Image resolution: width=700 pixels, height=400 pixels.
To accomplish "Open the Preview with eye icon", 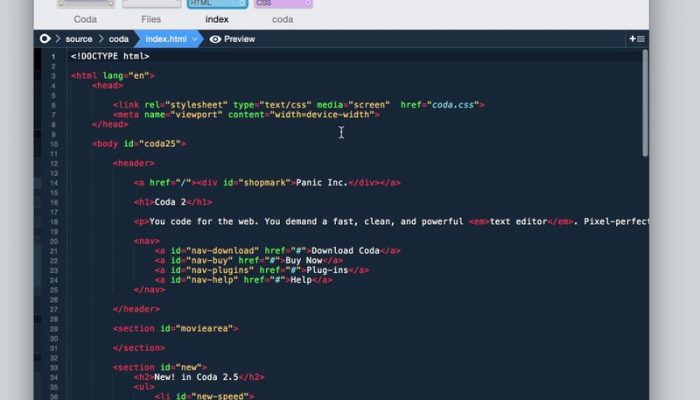I will click(x=233, y=39).
